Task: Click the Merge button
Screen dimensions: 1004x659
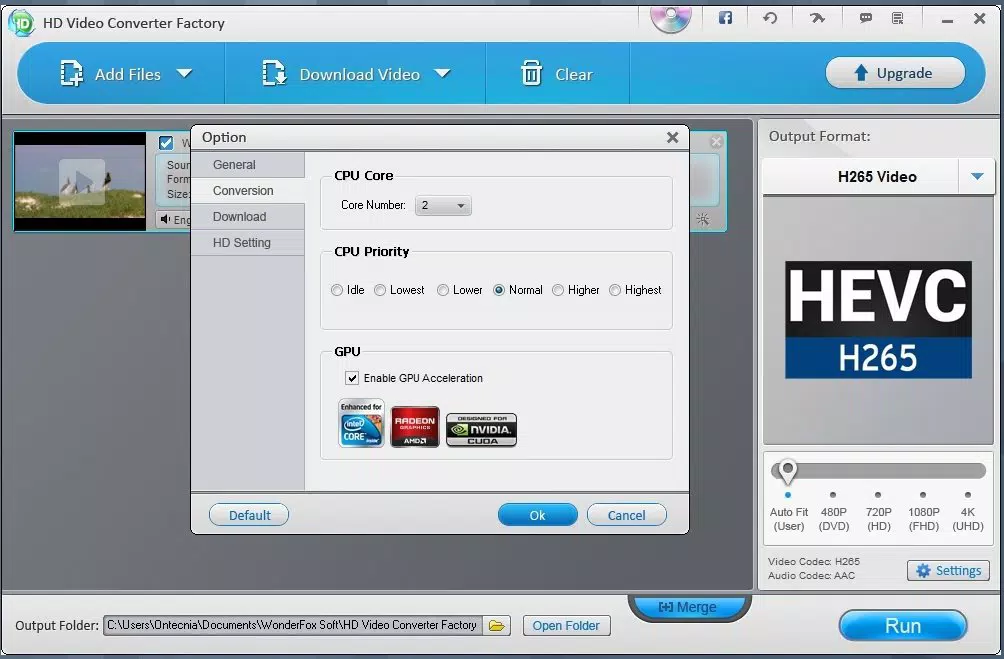Action: coord(689,607)
